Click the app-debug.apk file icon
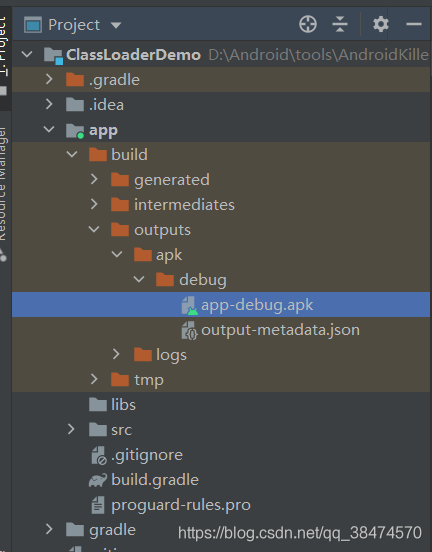 (189, 305)
